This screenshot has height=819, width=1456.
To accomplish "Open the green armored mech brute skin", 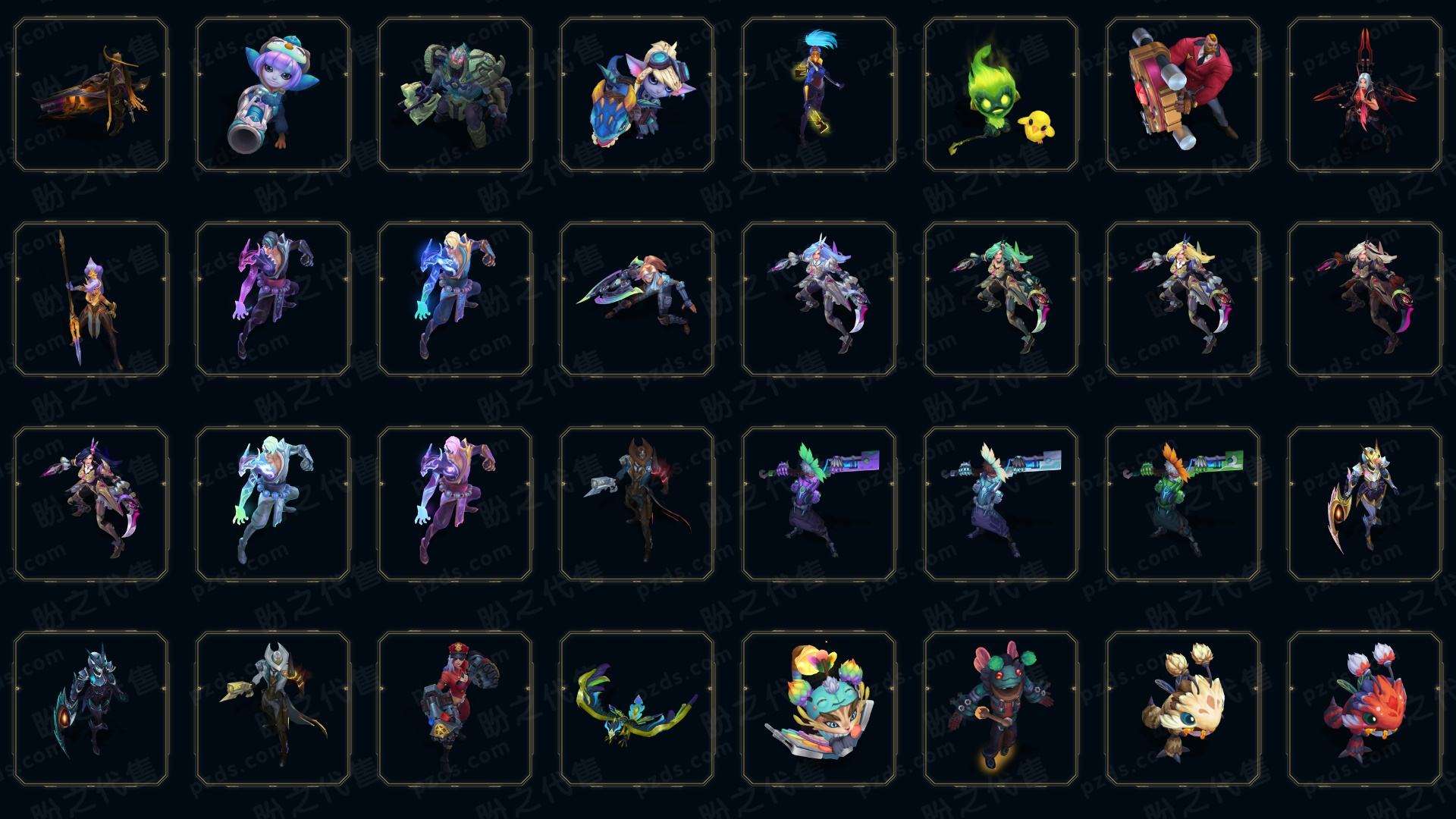I will coord(454,95).
